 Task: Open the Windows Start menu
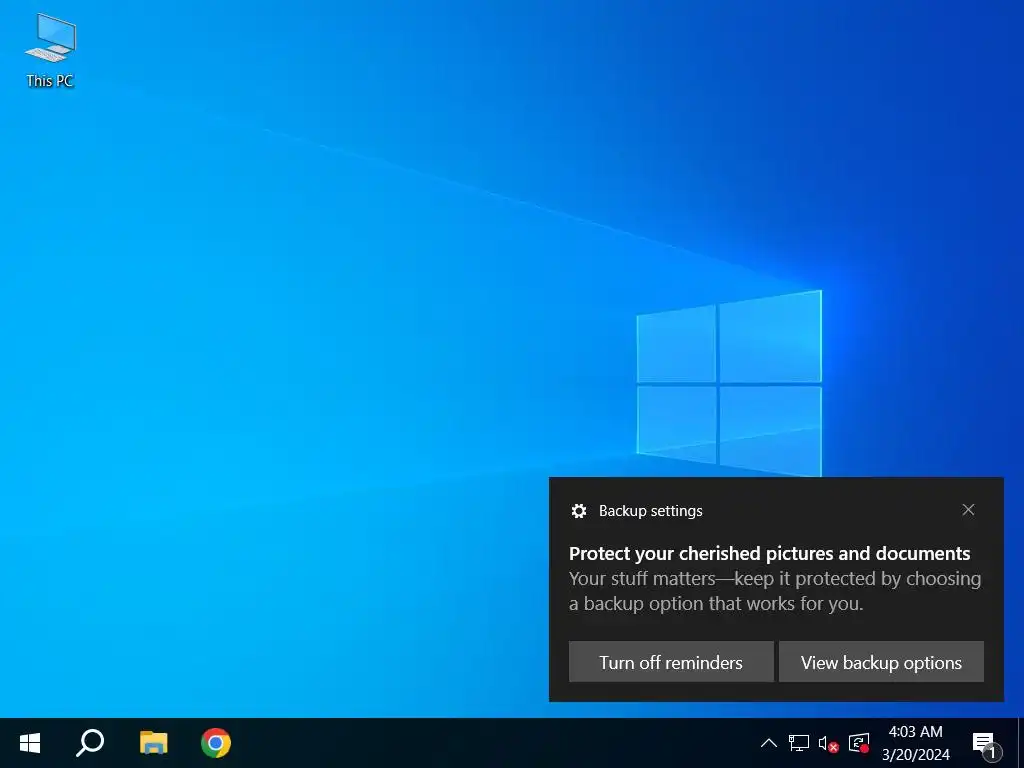pyautogui.click(x=30, y=743)
